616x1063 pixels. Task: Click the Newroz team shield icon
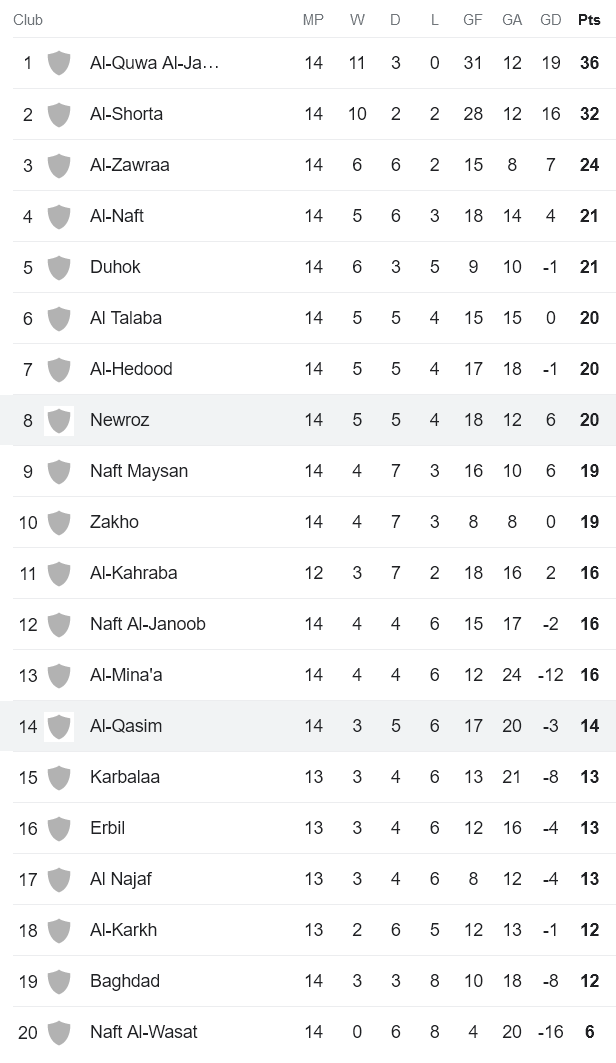[x=59, y=420]
